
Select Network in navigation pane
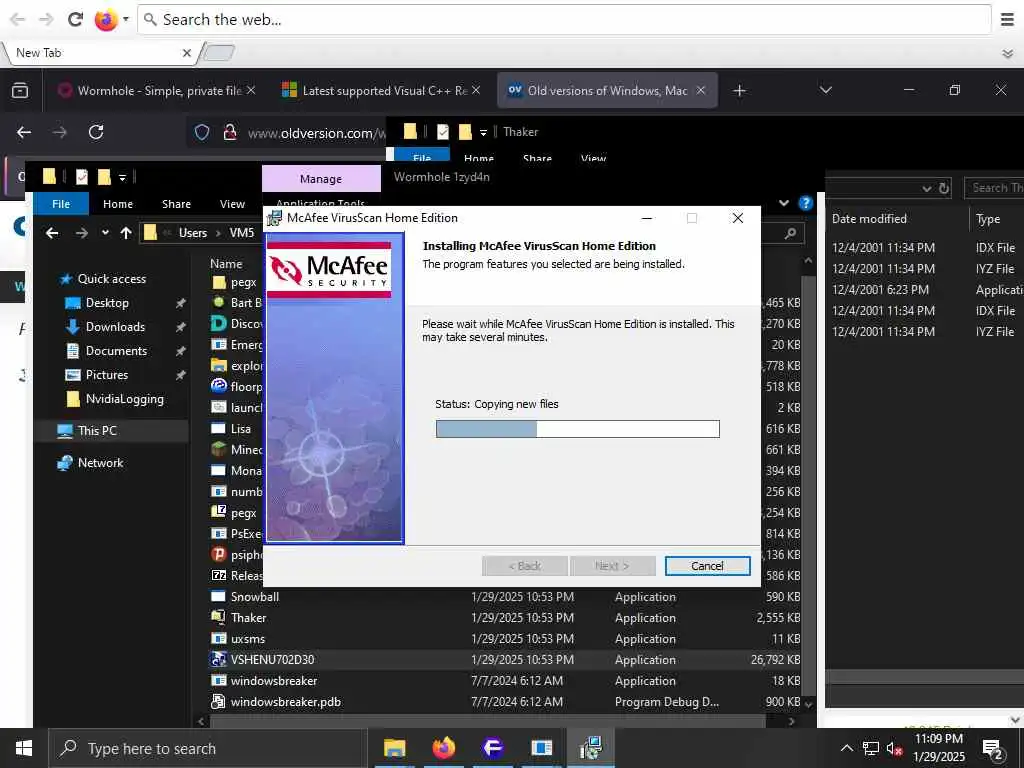pyautogui.click(x=100, y=463)
